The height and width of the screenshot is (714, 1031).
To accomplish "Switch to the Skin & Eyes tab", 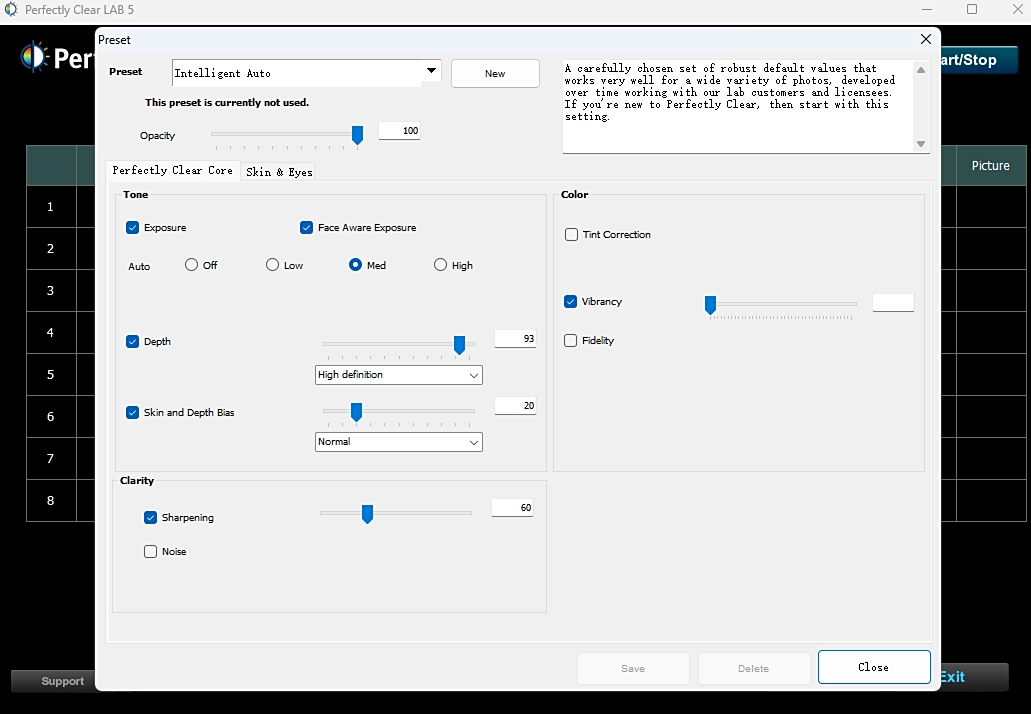I will [279, 172].
